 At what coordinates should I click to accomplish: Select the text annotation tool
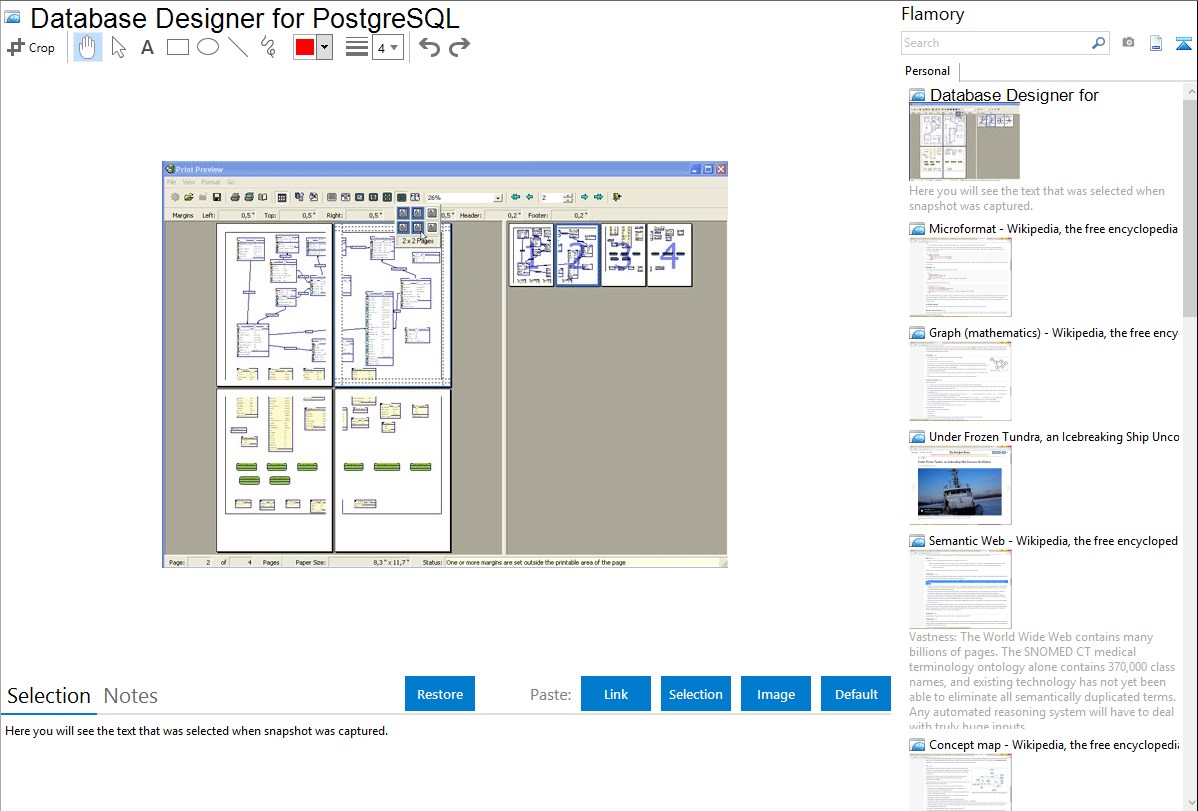click(147, 47)
